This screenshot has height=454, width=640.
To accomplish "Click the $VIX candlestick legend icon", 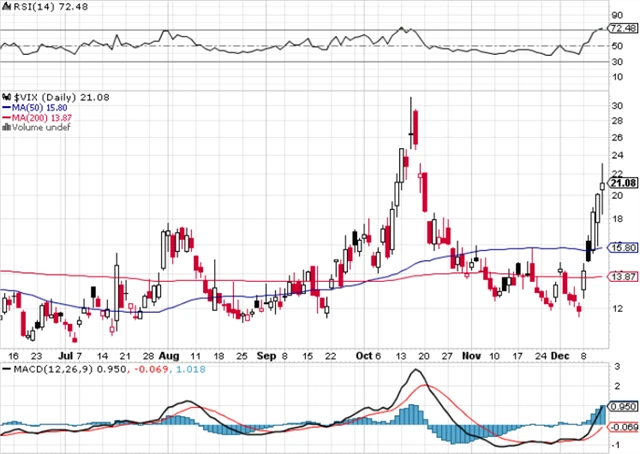I will pyautogui.click(x=6, y=96).
